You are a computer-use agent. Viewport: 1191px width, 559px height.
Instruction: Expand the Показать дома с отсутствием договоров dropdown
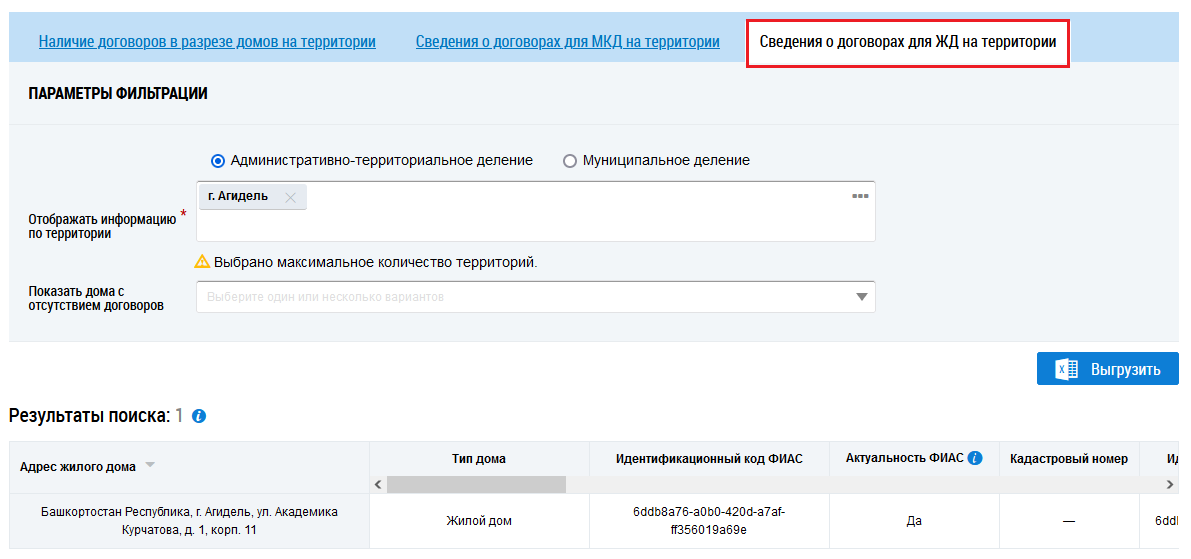point(861,297)
